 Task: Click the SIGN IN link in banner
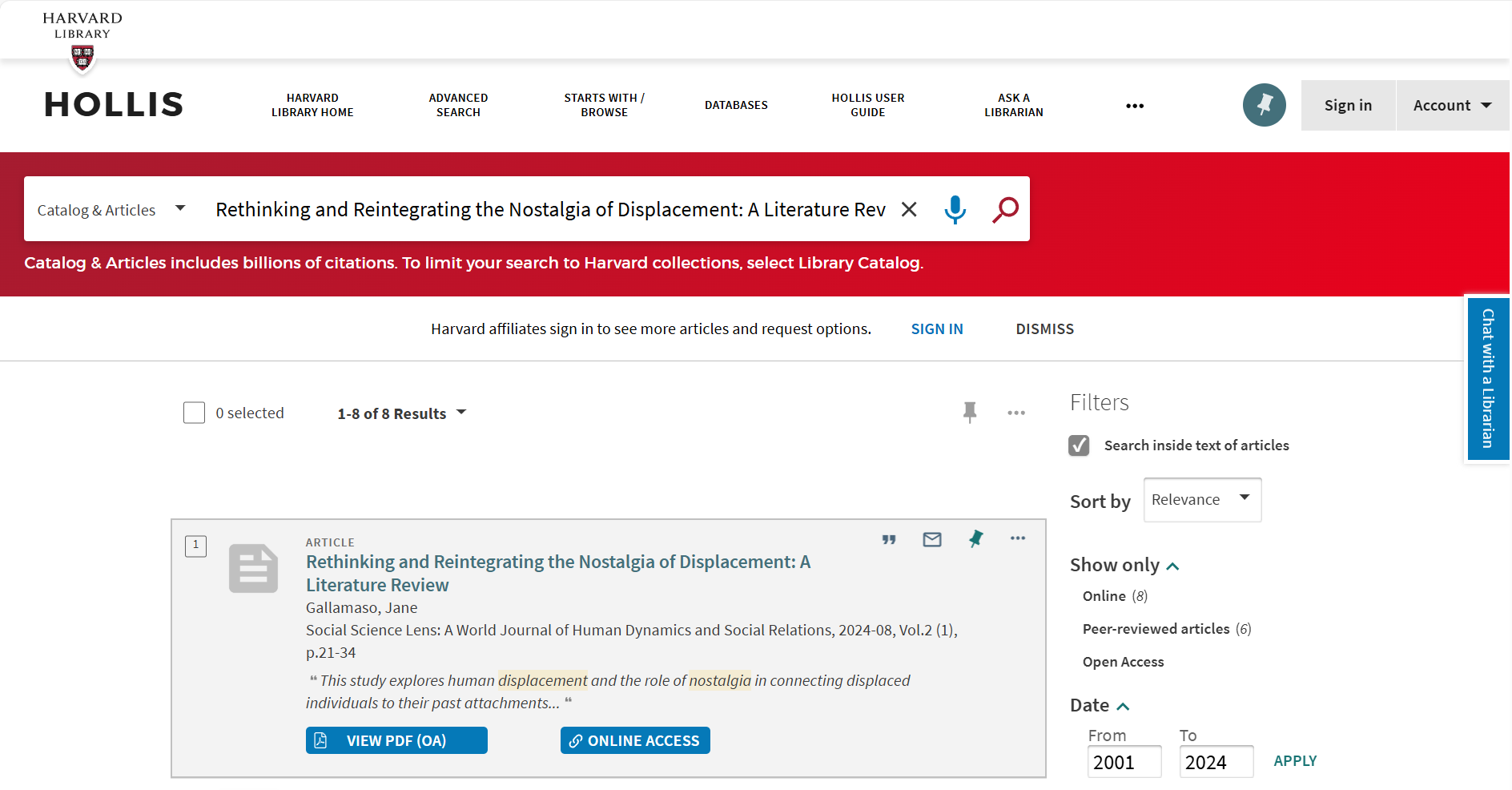pos(937,329)
